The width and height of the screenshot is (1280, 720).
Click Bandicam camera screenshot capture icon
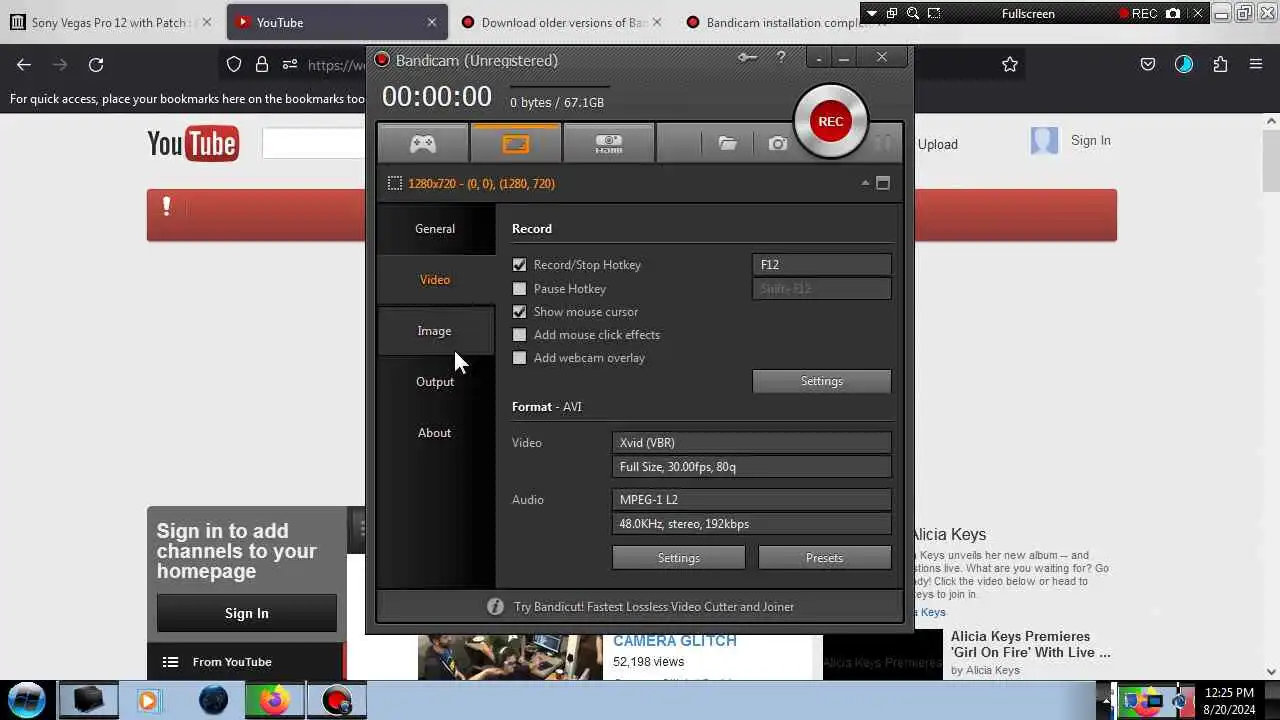pyautogui.click(x=777, y=144)
